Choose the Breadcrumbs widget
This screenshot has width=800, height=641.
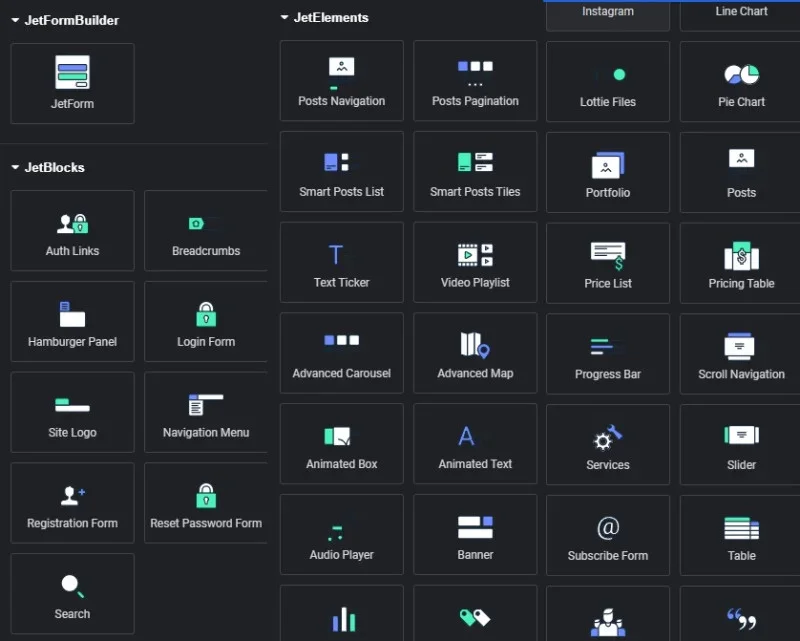tap(206, 231)
